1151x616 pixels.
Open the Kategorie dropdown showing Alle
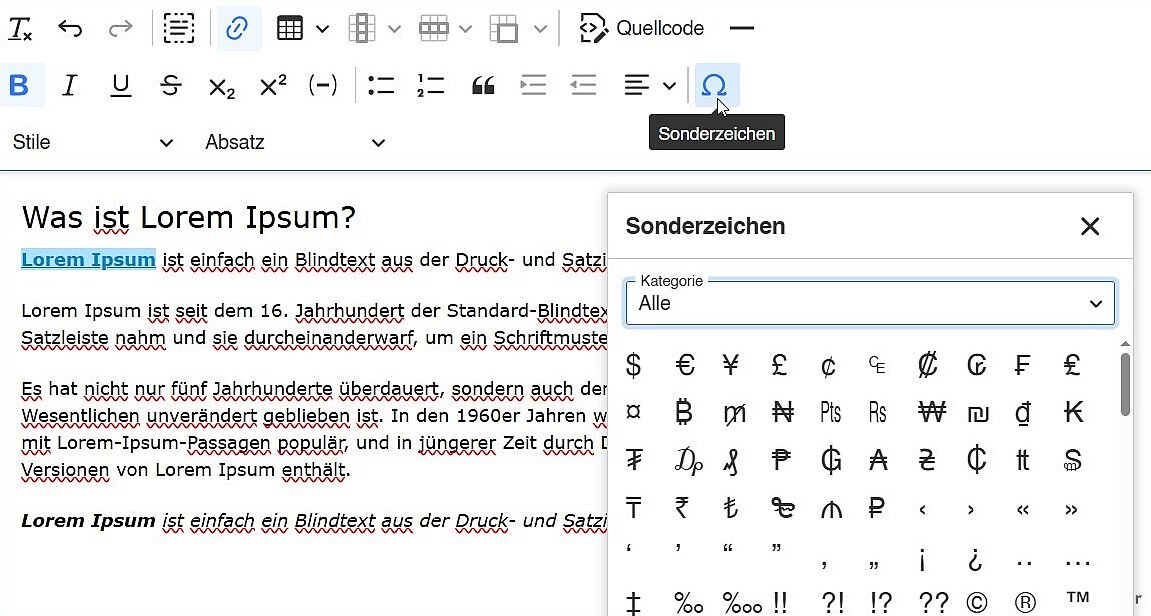(x=869, y=303)
